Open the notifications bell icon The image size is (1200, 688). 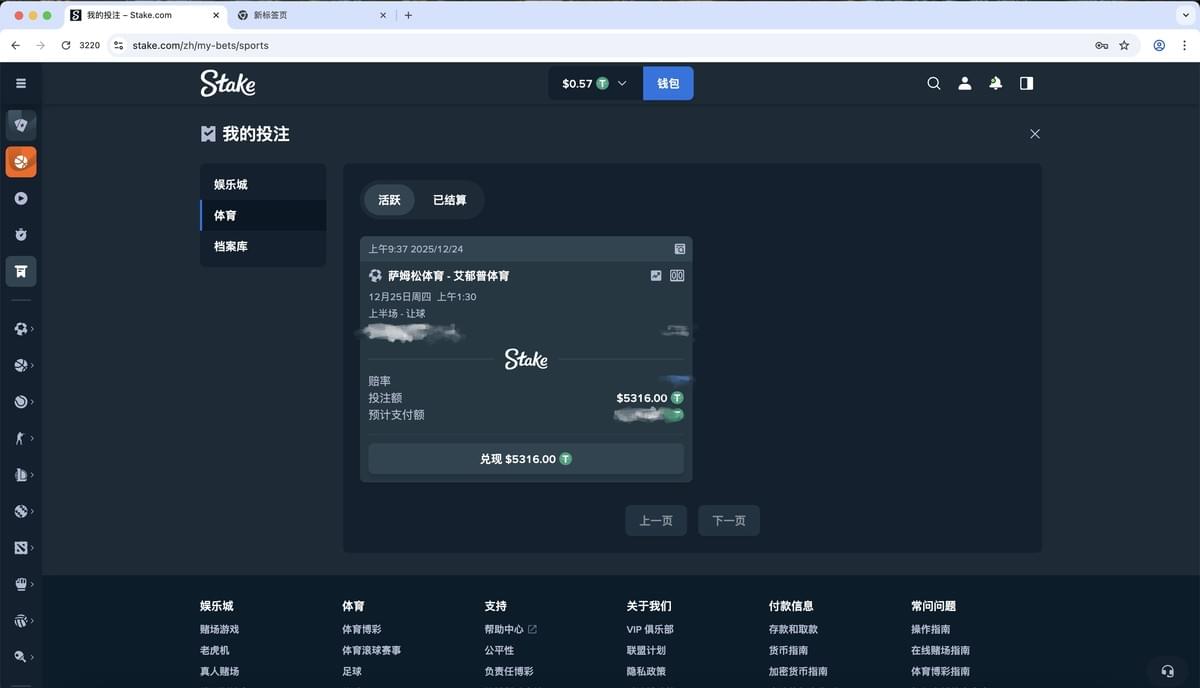click(x=996, y=84)
